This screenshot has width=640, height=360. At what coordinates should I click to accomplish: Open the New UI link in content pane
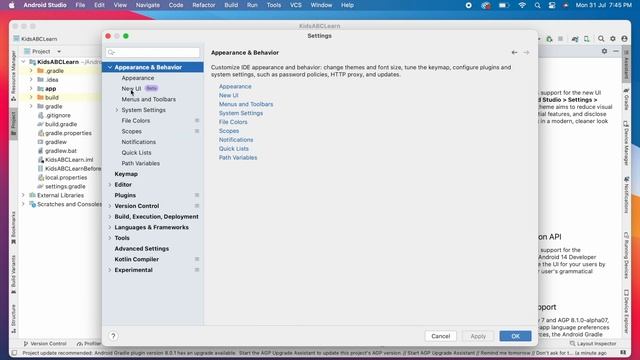click(x=229, y=95)
